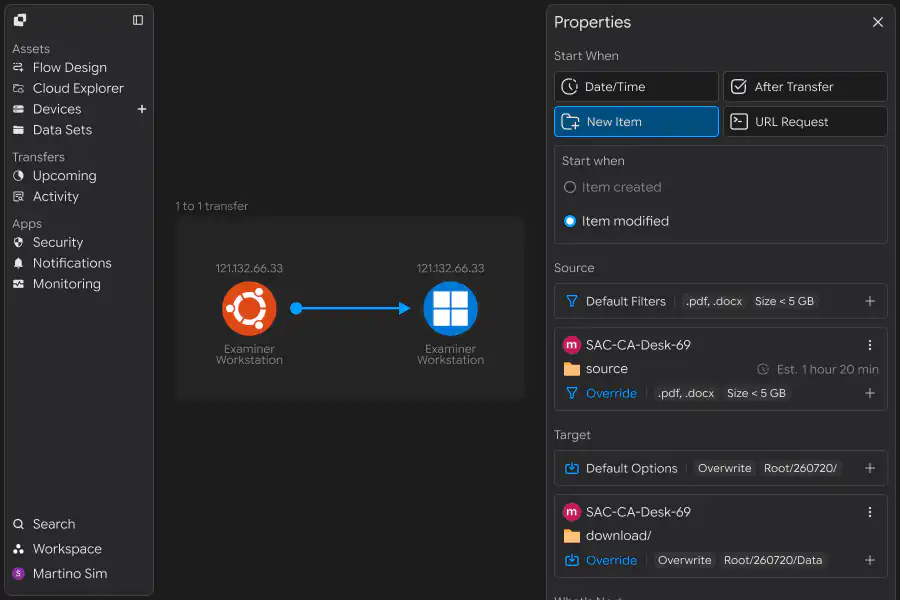Collapse the sidebar with the panel icon
The image size is (900, 600).
pyautogui.click(x=138, y=20)
